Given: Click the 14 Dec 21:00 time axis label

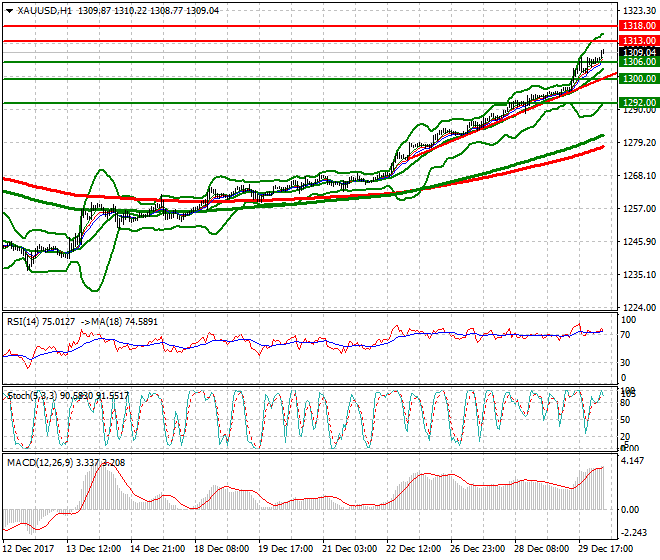Looking at the screenshot, I should pyautogui.click(x=157, y=549).
